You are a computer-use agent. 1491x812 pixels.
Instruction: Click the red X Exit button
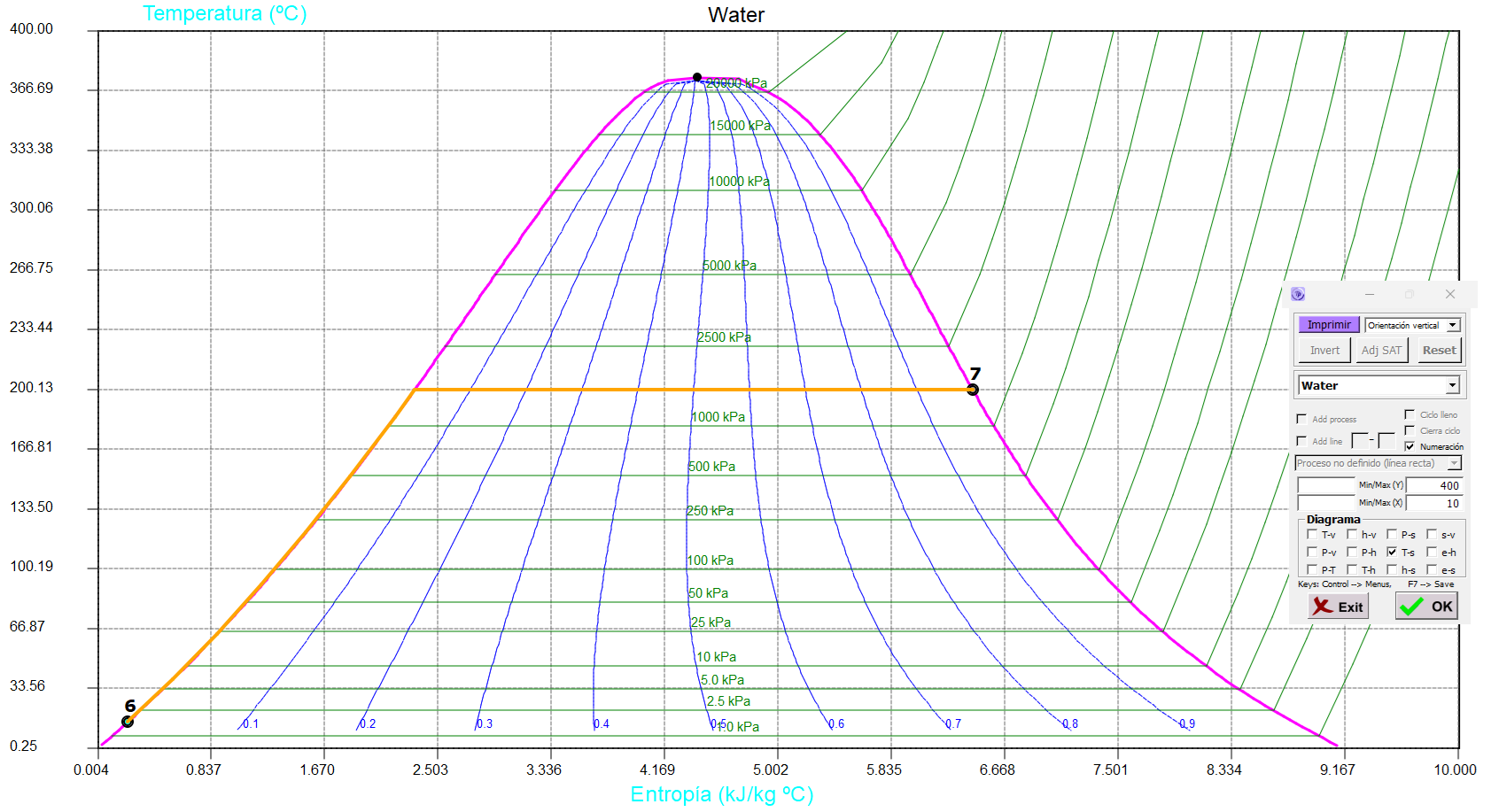click(x=1338, y=607)
